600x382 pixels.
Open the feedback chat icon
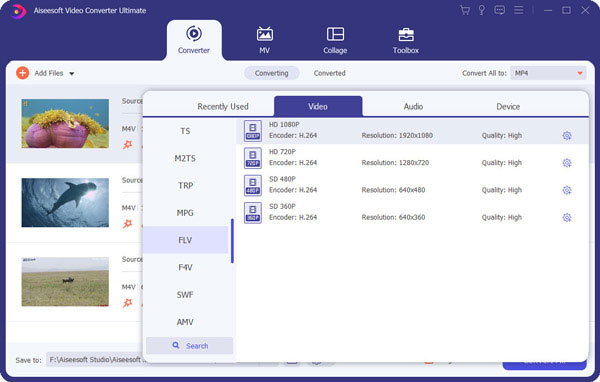499,10
